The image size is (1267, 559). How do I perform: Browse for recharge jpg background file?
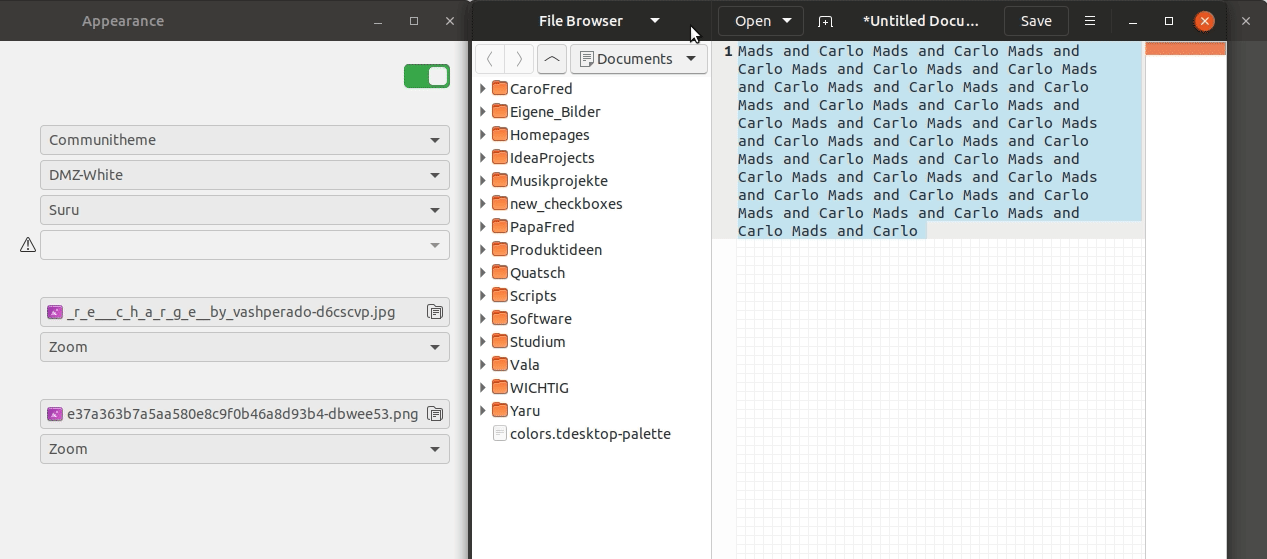click(x=435, y=312)
